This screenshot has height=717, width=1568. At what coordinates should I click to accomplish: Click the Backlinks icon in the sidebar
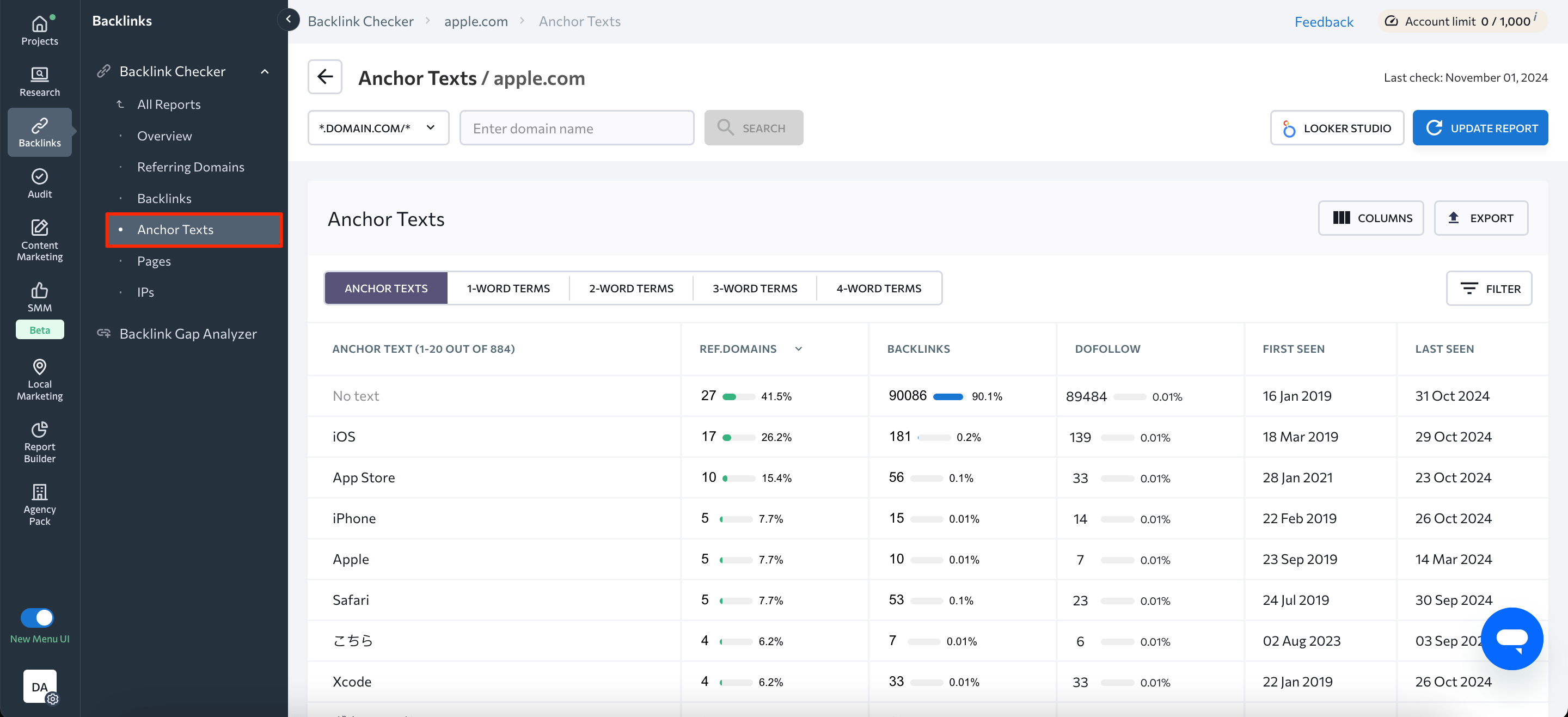click(39, 130)
